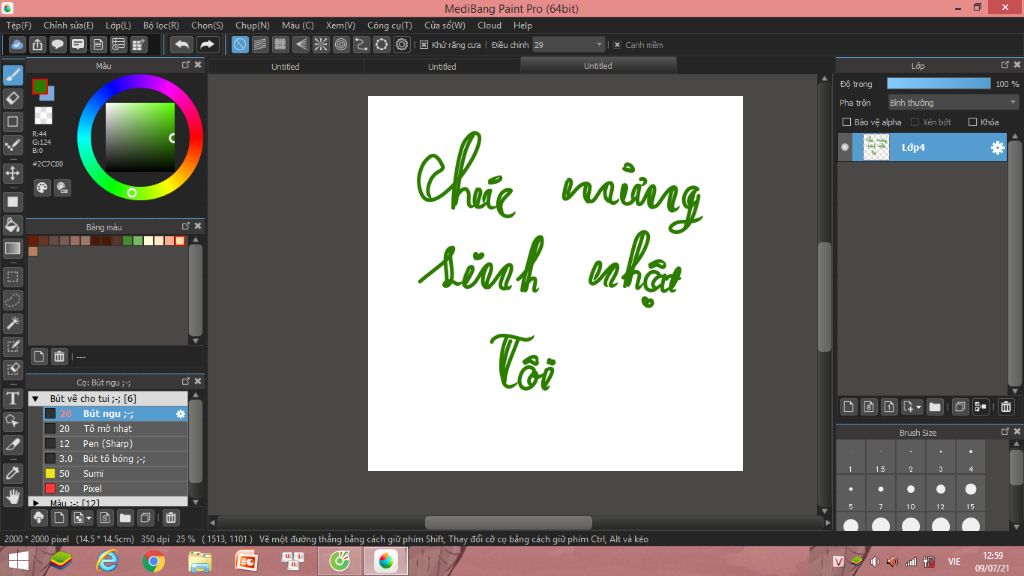Delete the selected palette color

pyautogui.click(x=59, y=356)
